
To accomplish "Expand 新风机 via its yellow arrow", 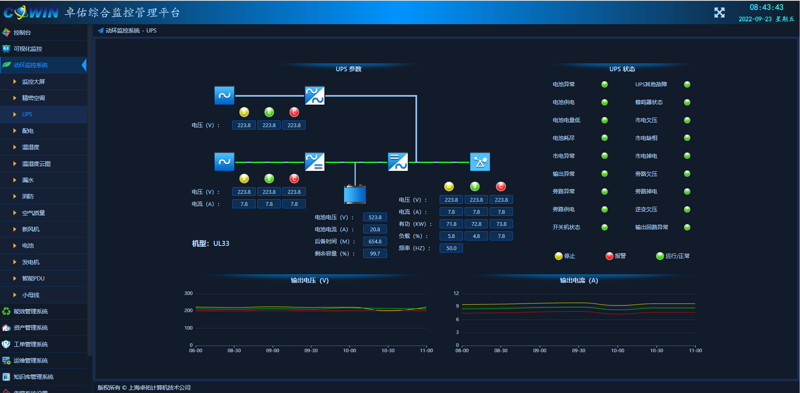I will click(x=15, y=229).
